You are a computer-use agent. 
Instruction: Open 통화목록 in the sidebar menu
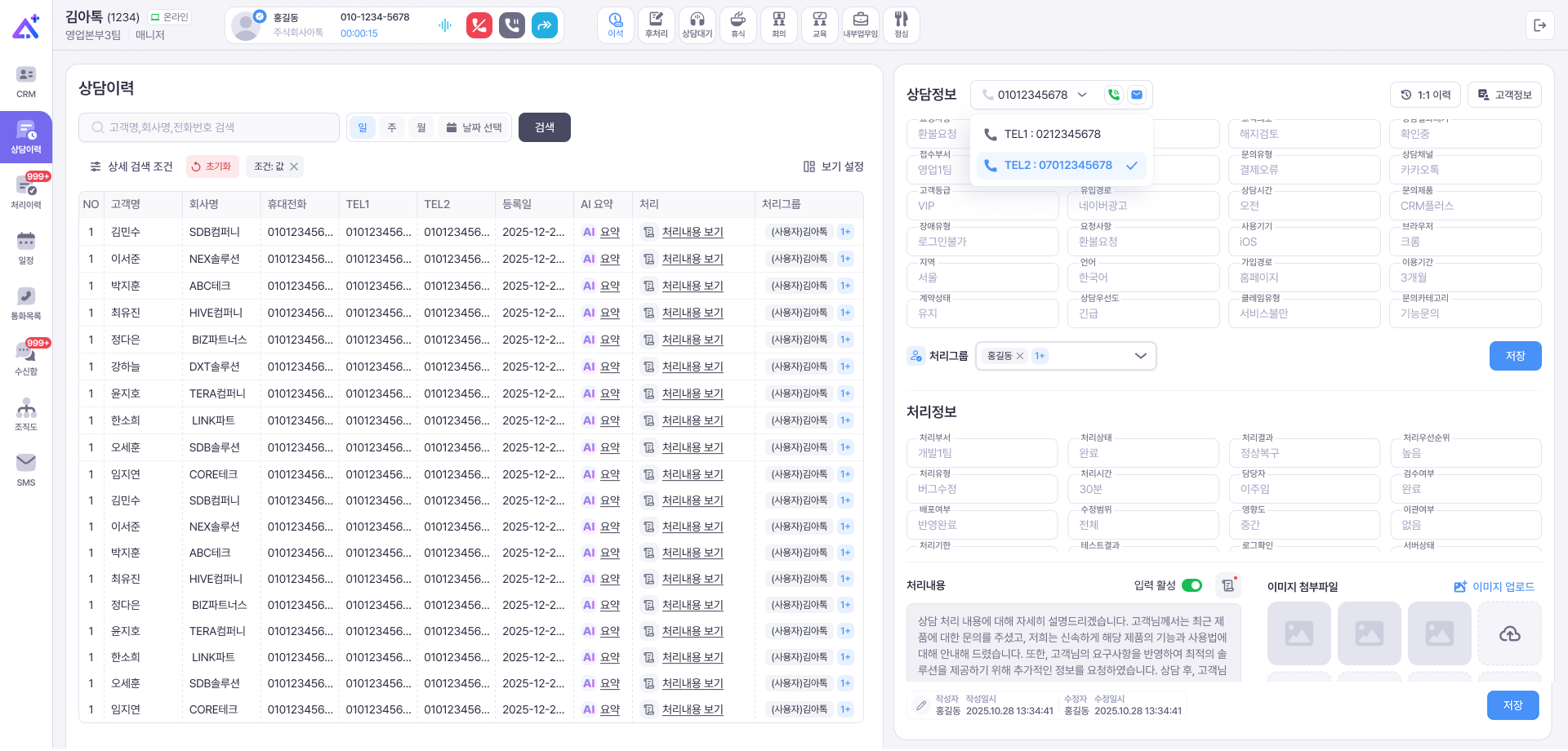point(26,303)
